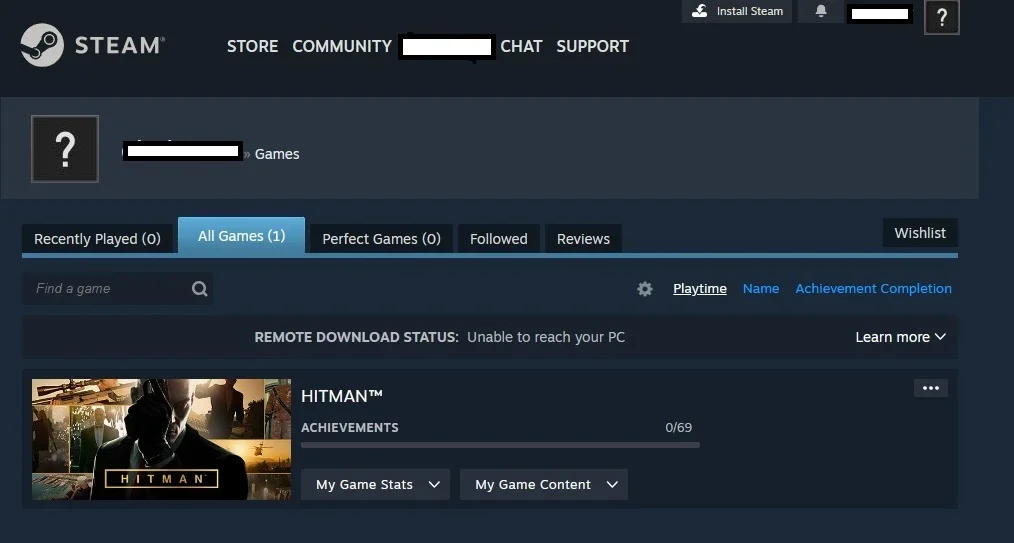This screenshot has width=1014, height=543.
Task: Click the Wishlist button
Action: coord(920,233)
